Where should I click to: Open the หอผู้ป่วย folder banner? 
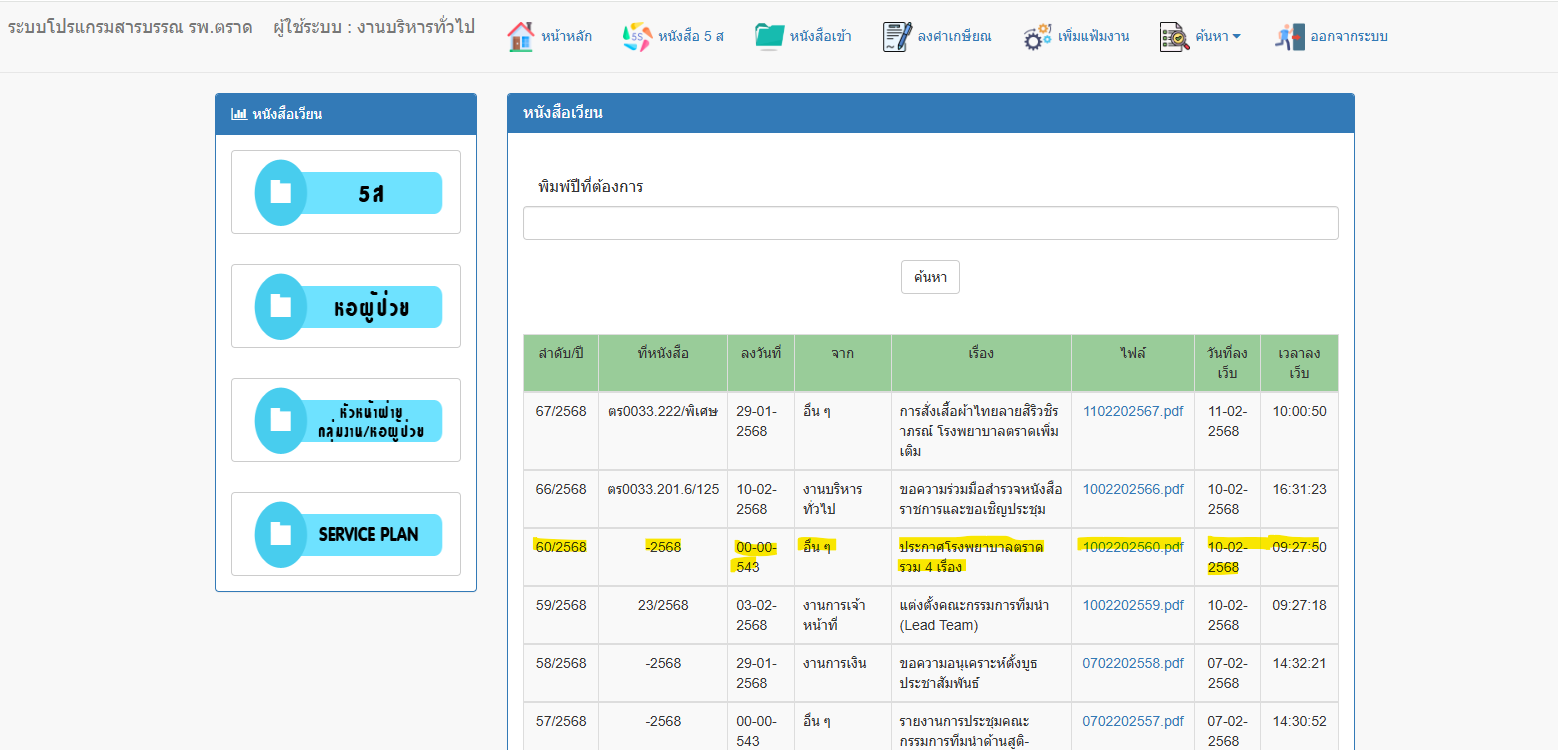click(x=347, y=306)
